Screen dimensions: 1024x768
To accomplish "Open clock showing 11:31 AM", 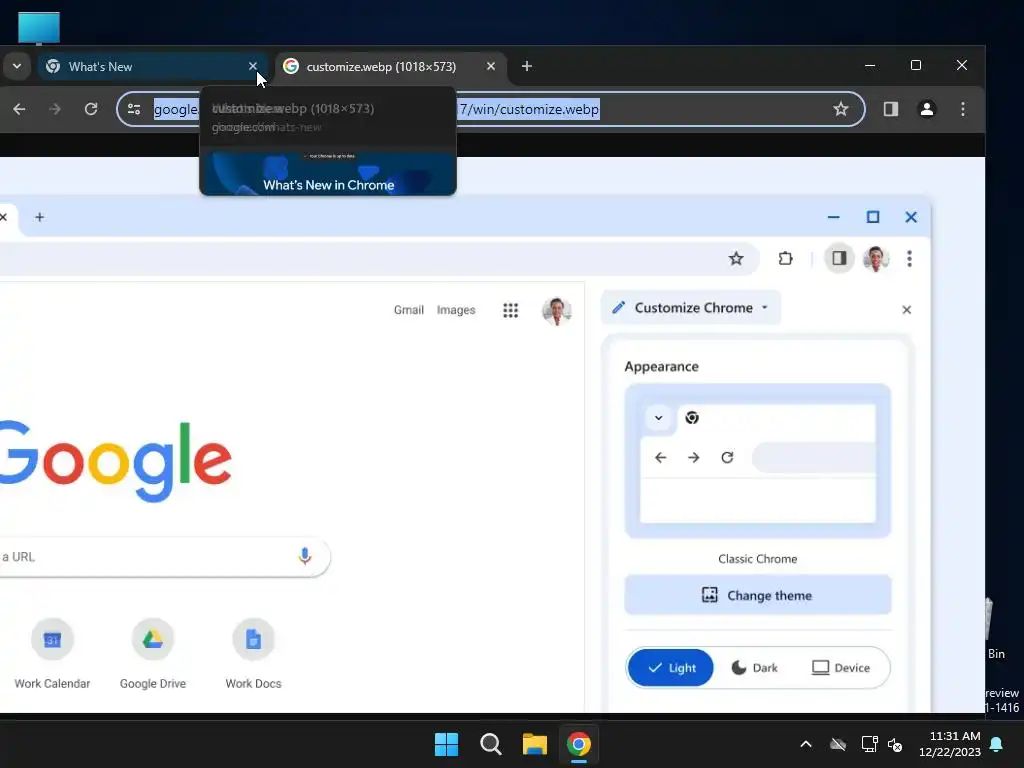I will pyautogui.click(x=950, y=744).
